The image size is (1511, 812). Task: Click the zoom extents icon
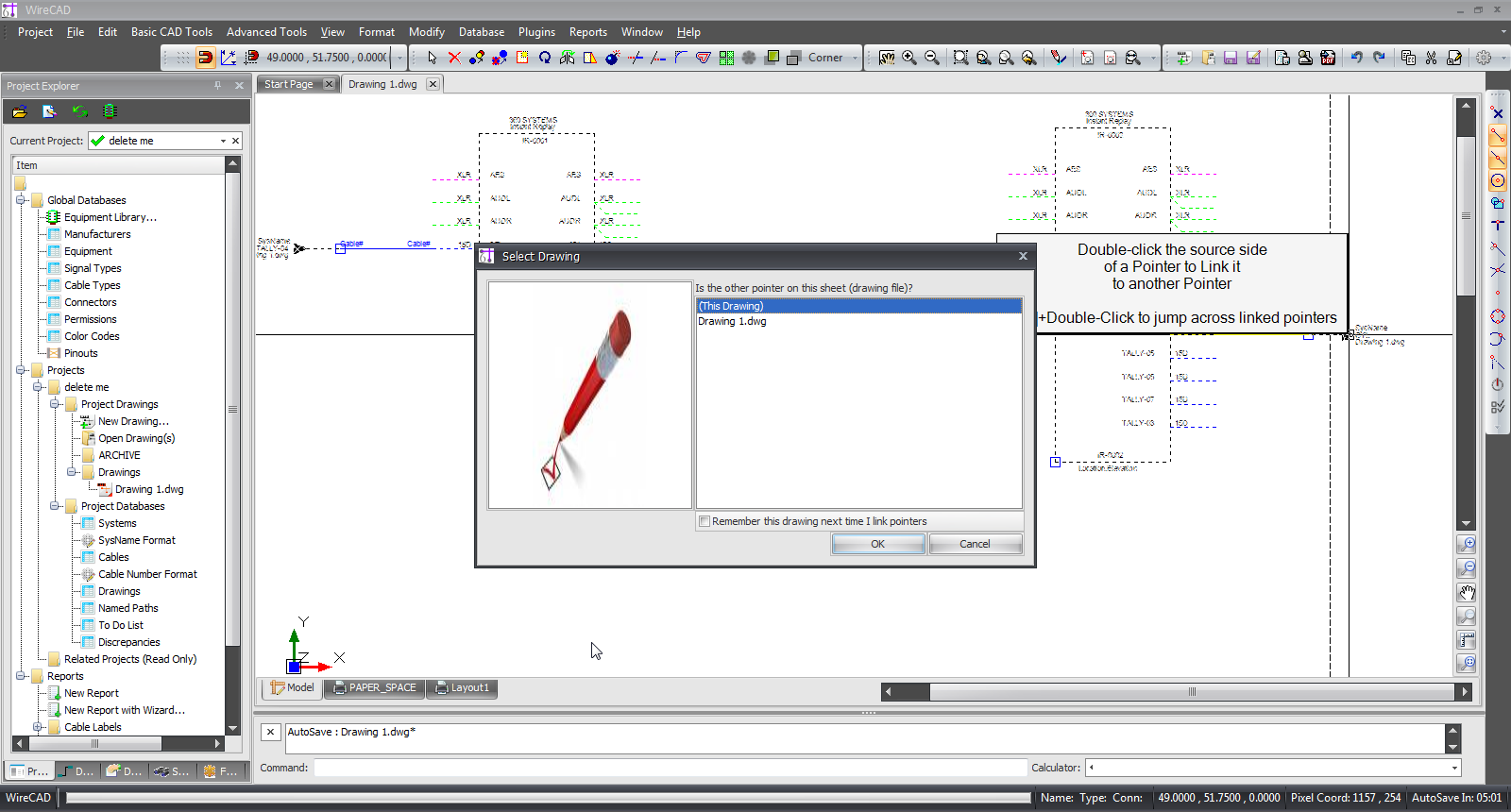click(x=960, y=58)
